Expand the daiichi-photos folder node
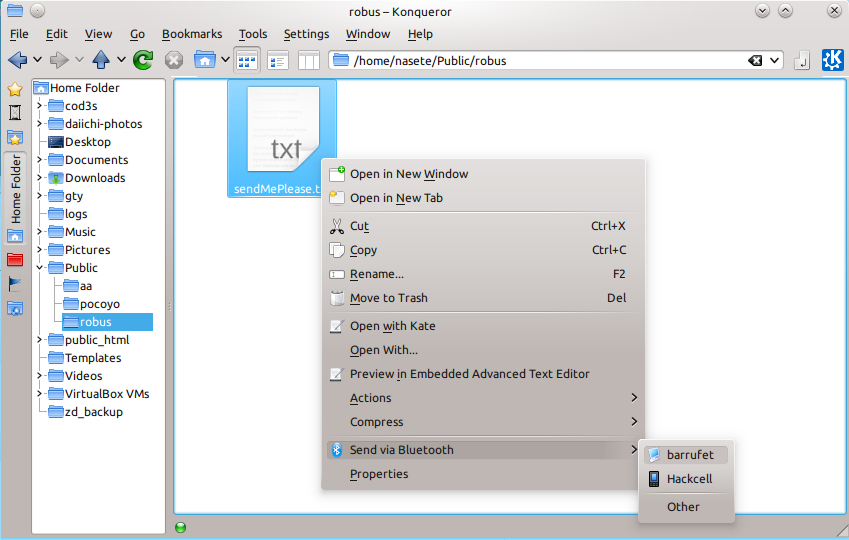This screenshot has width=849, height=540. click(39, 123)
